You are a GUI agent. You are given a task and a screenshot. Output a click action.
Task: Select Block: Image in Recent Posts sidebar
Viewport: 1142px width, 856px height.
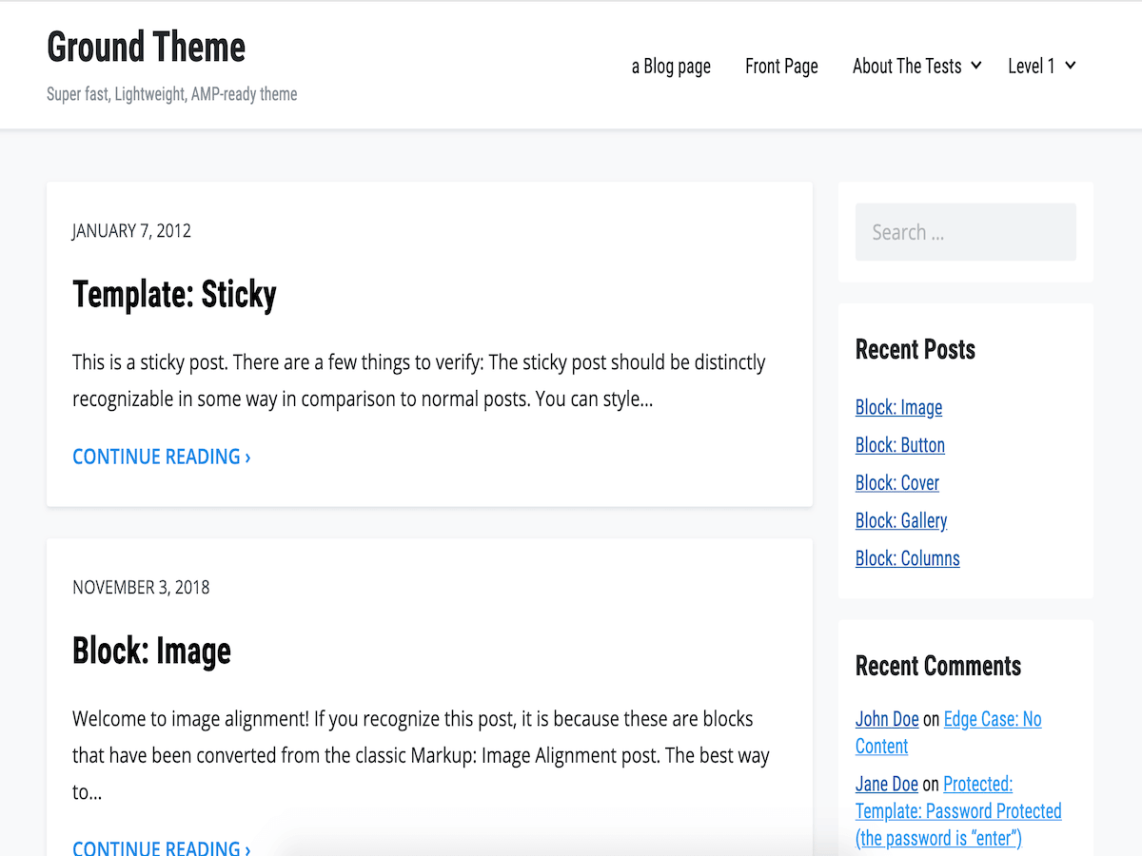(x=898, y=407)
